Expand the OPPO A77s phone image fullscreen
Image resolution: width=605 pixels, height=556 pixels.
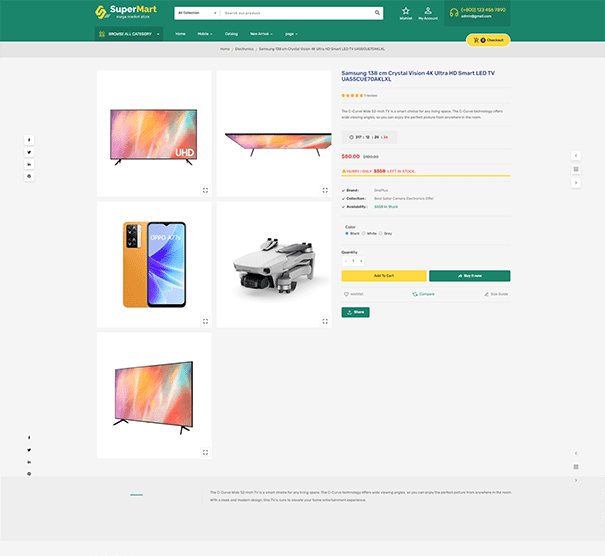coord(205,321)
